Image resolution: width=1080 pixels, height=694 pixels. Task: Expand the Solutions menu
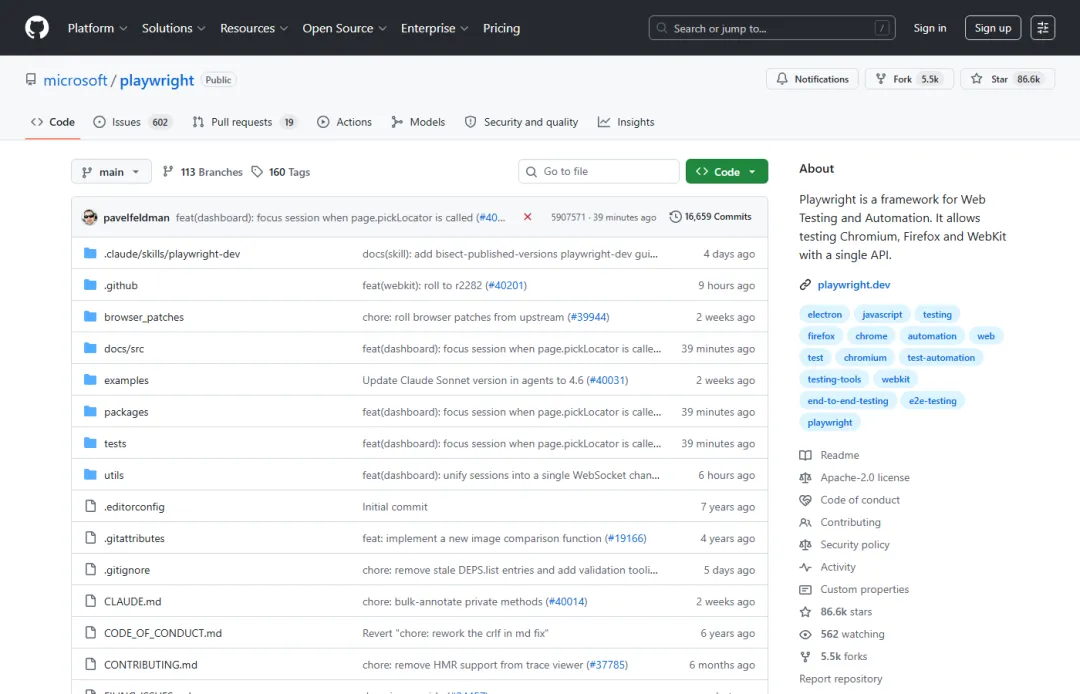174,28
